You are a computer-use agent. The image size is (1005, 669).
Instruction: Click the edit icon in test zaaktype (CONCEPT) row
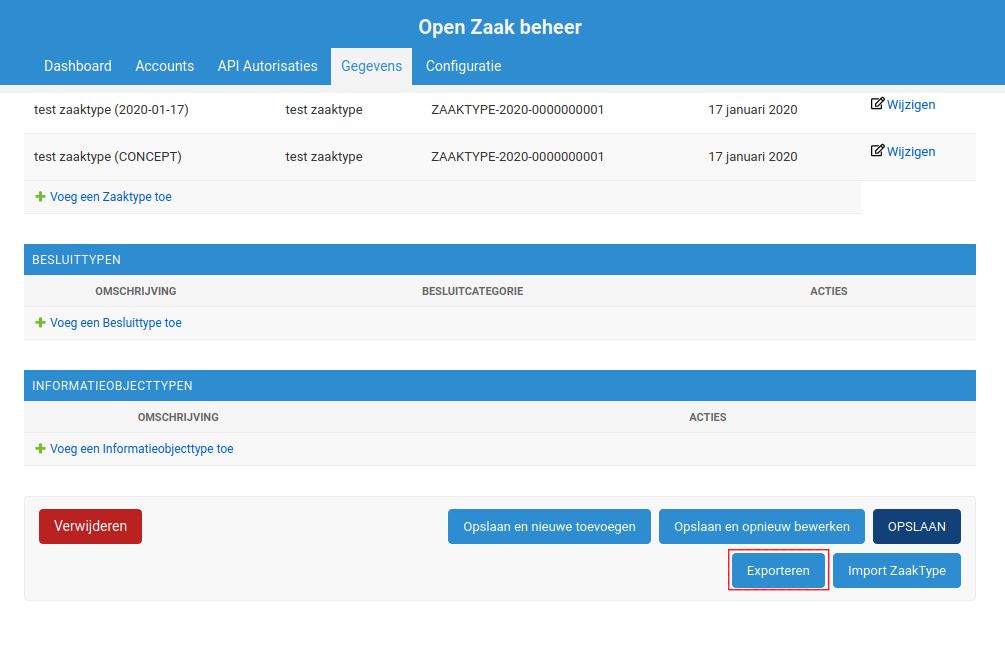click(x=877, y=151)
